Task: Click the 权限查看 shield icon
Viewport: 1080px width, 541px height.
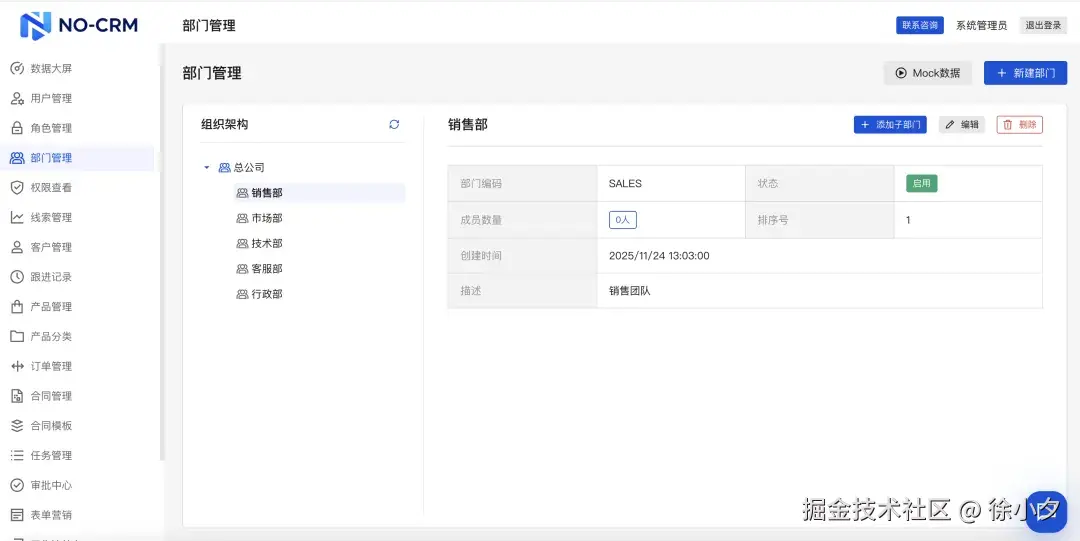Action: [x=17, y=187]
